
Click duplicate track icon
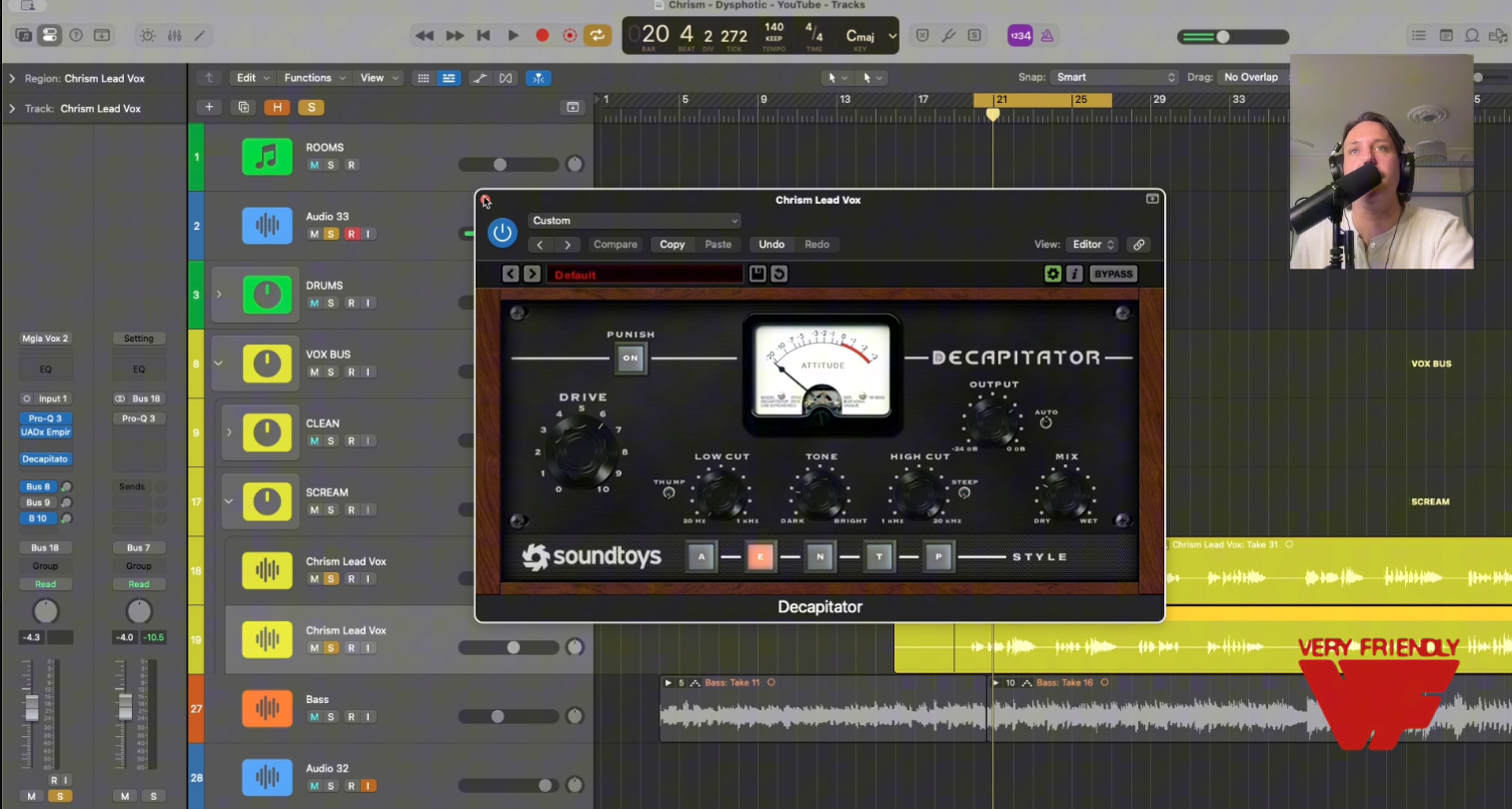(x=243, y=107)
